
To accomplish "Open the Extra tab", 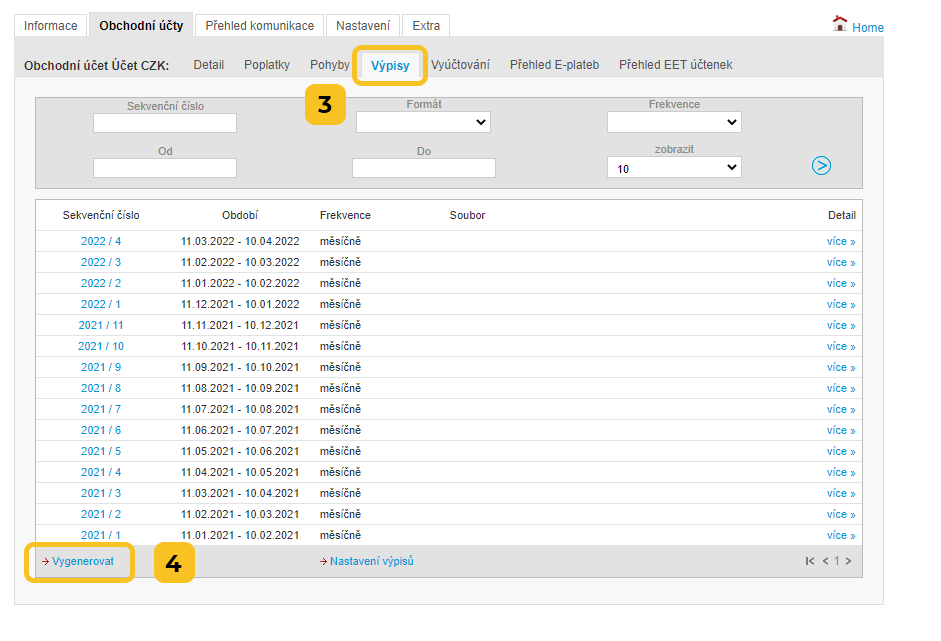I will [426, 26].
